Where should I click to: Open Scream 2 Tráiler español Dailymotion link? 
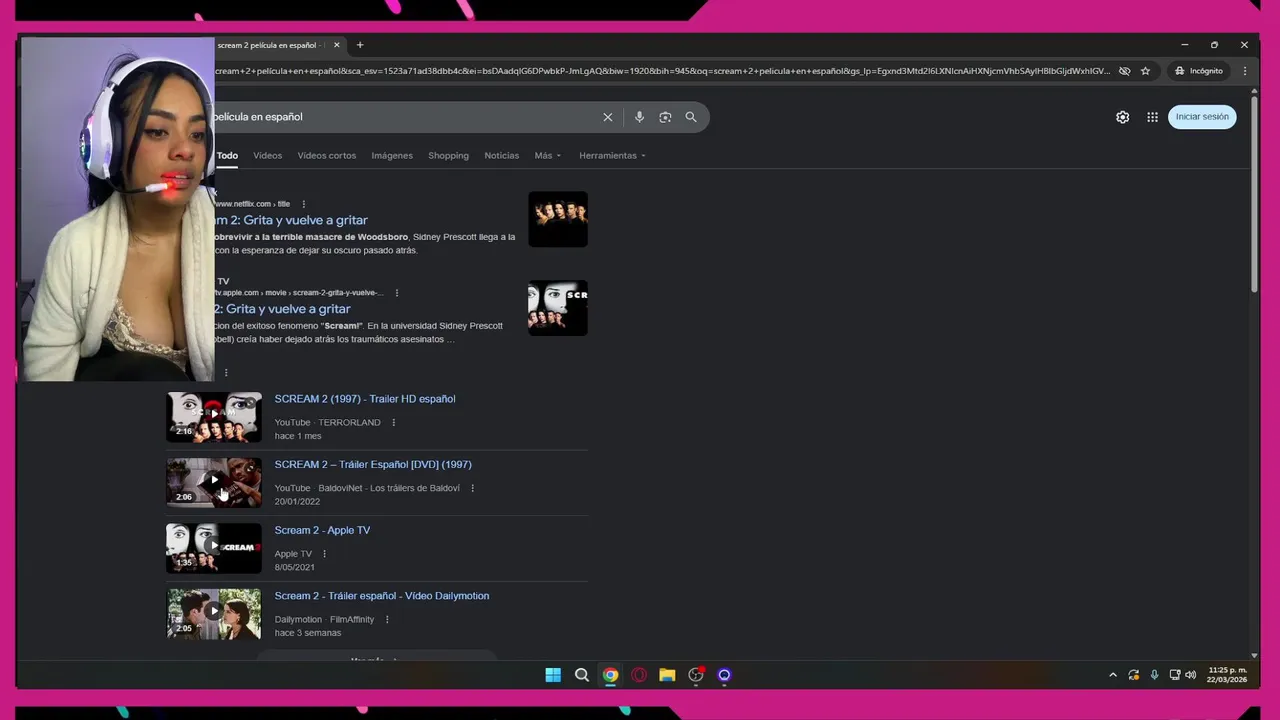382,596
